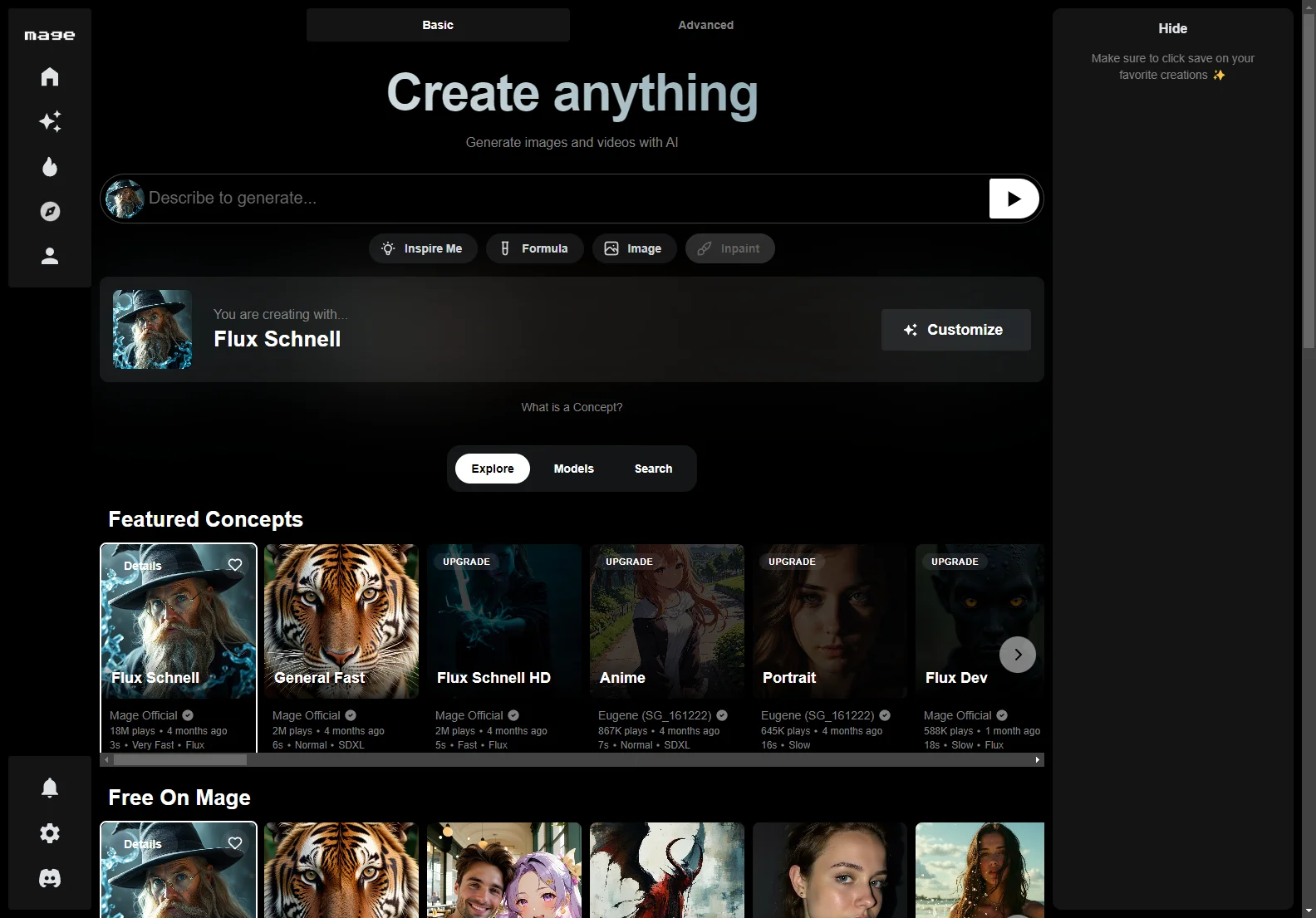The height and width of the screenshot is (918, 1316).
Task: Open the Explore compass icon in sidebar
Action: (x=50, y=211)
